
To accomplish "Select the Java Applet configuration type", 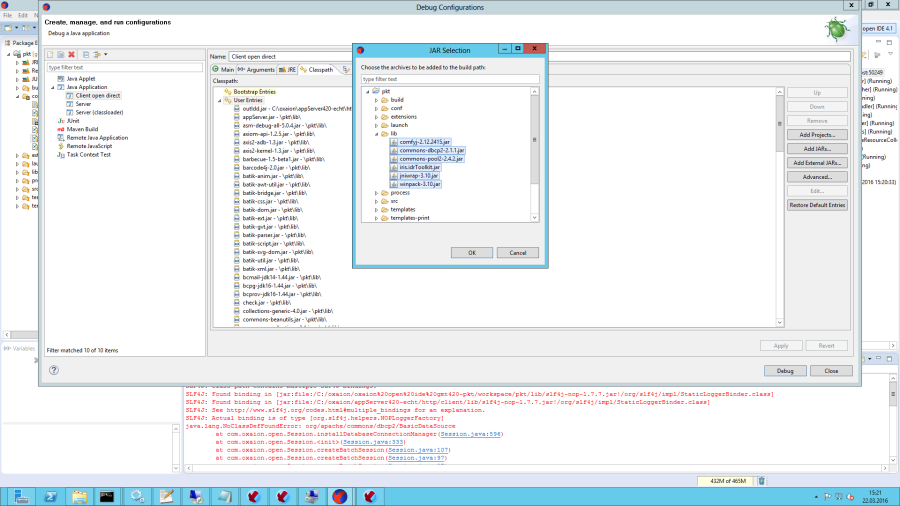I will click(81, 79).
